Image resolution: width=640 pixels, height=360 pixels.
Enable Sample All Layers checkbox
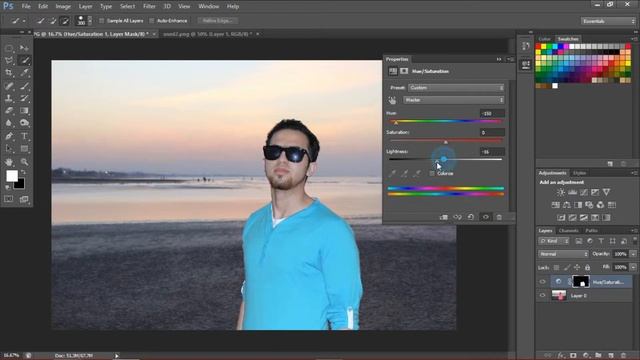click(102, 21)
